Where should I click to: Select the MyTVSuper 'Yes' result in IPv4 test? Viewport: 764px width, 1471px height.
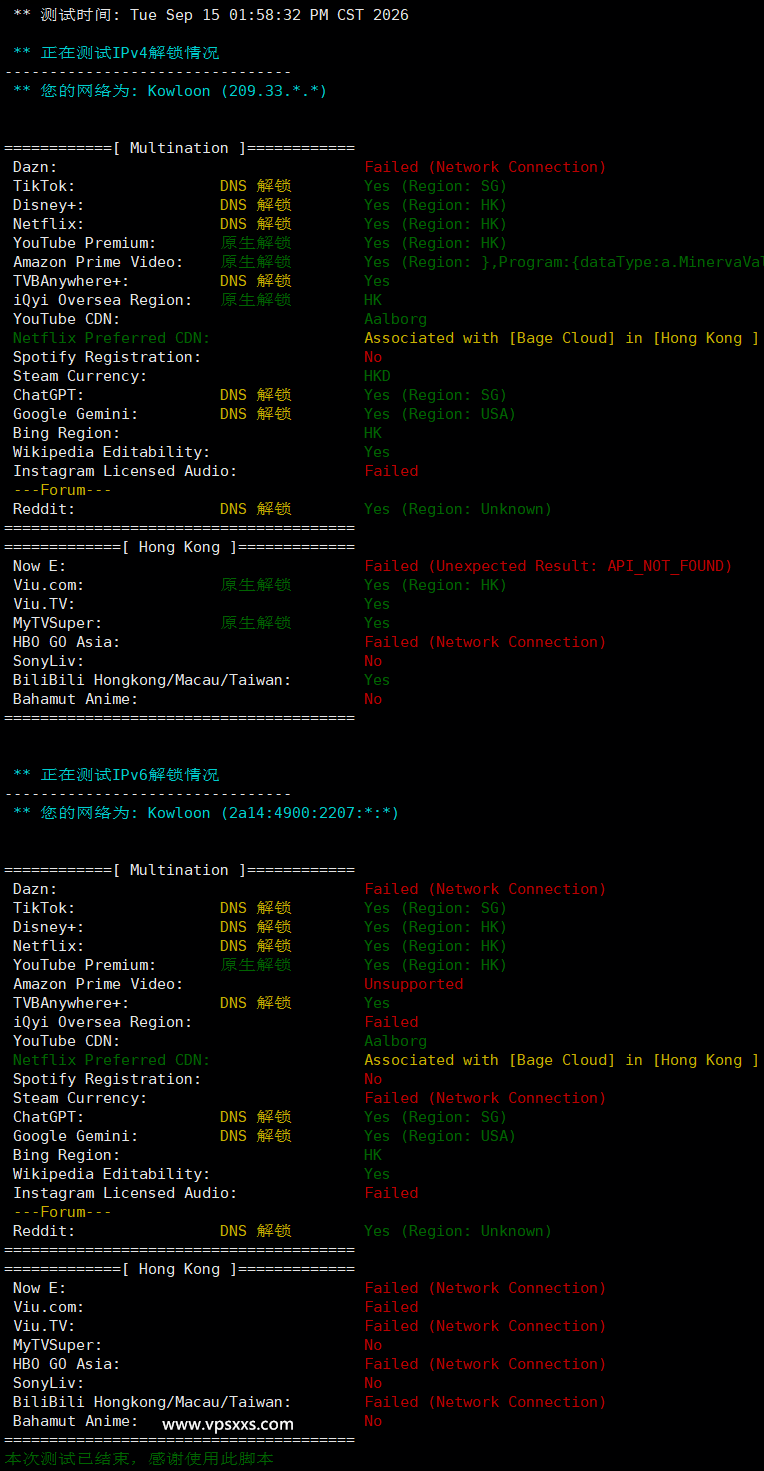pos(377,623)
